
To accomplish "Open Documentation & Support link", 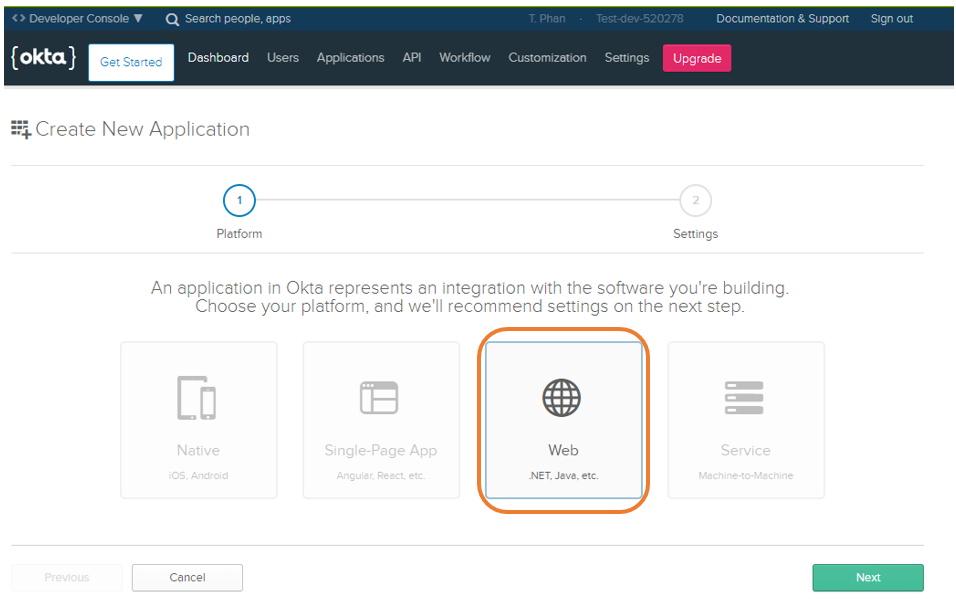I will tap(782, 19).
